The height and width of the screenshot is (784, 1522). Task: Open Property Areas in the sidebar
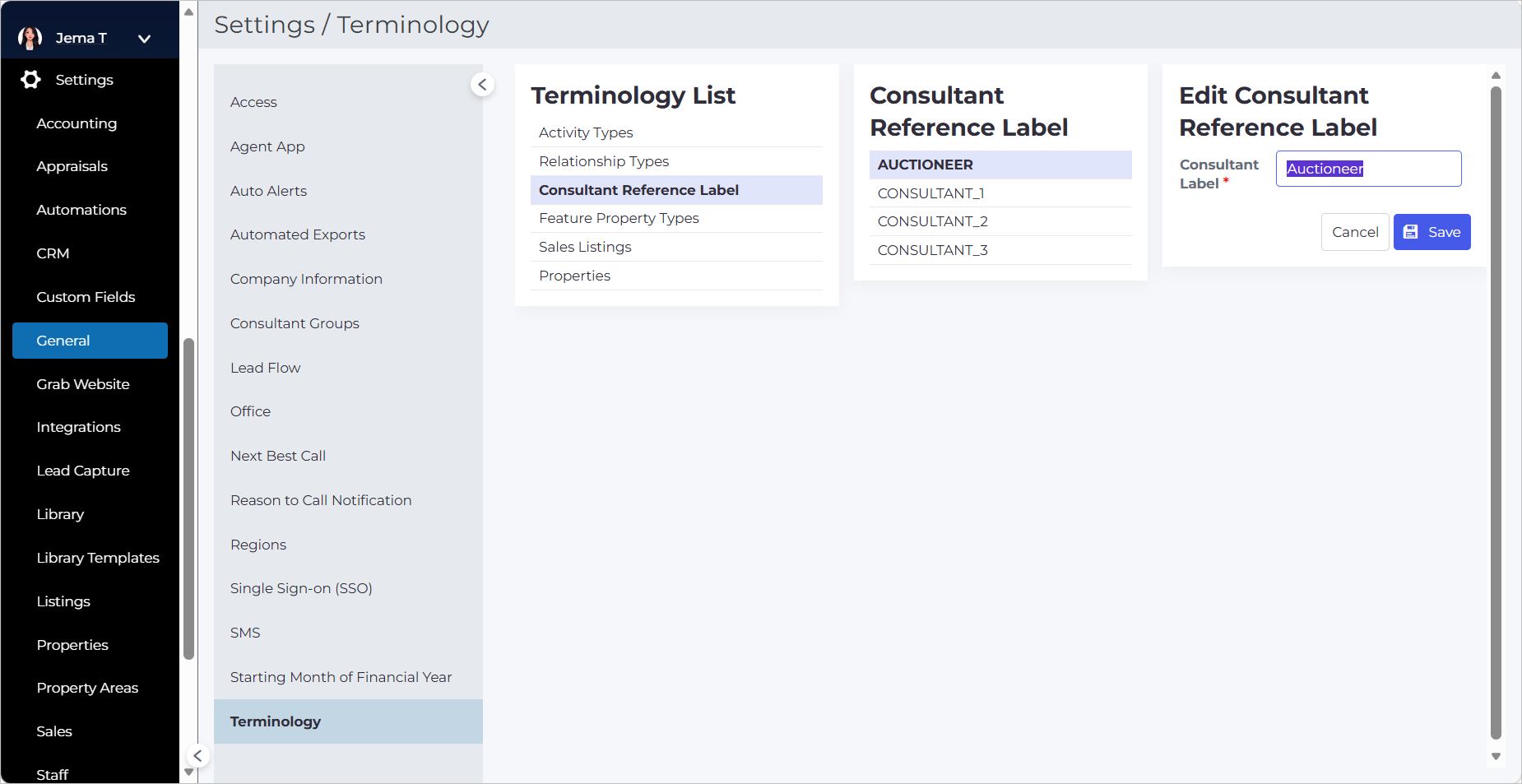click(87, 688)
